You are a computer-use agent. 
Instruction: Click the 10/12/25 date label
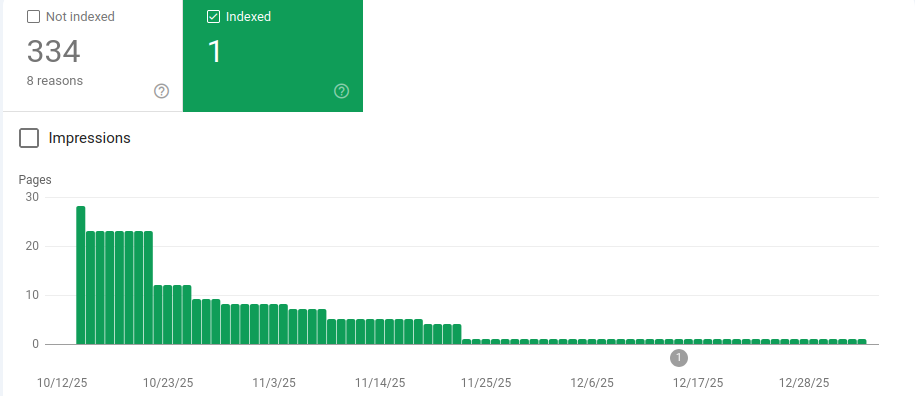62,383
